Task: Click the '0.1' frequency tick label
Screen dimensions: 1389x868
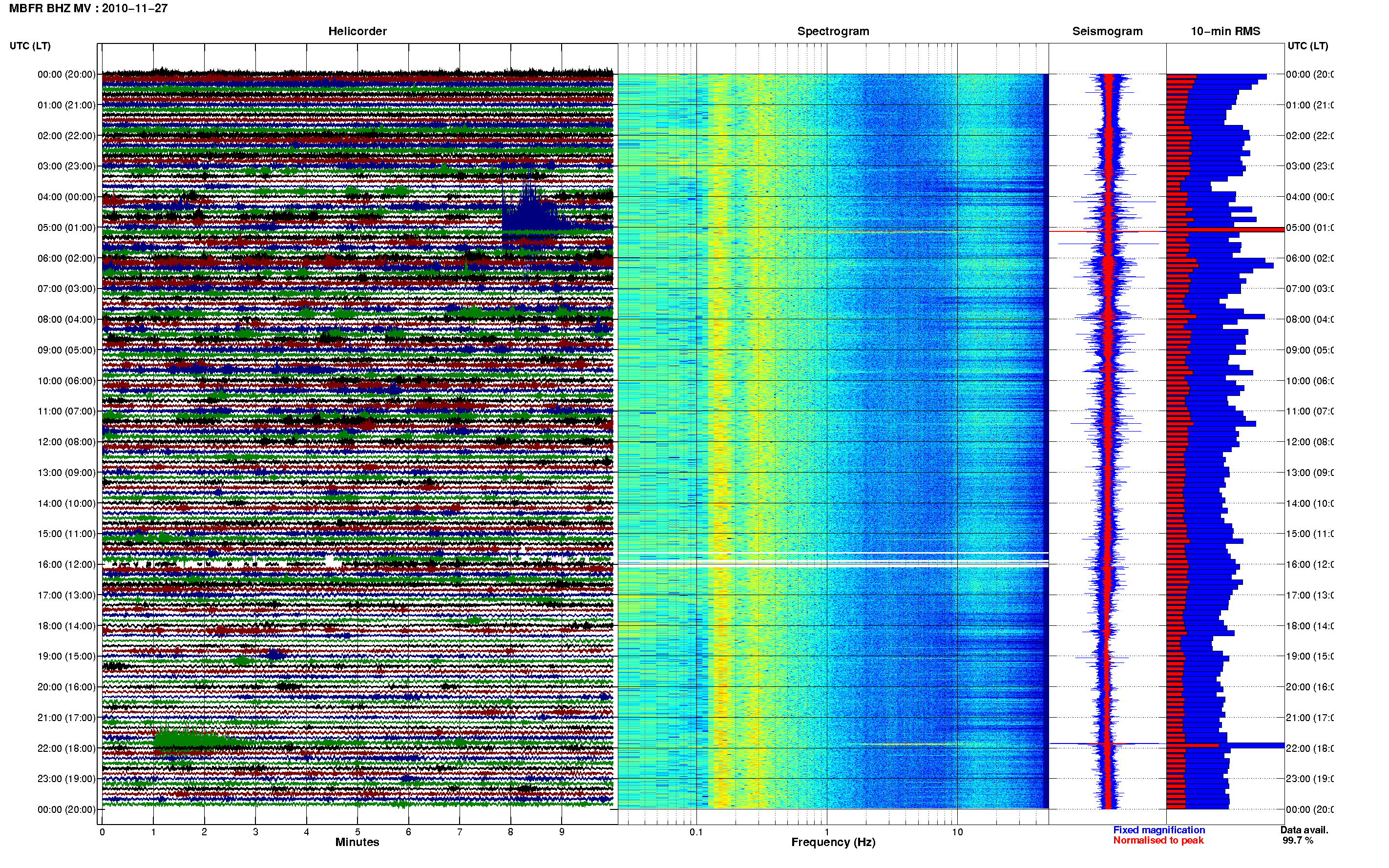Action: pos(696,832)
